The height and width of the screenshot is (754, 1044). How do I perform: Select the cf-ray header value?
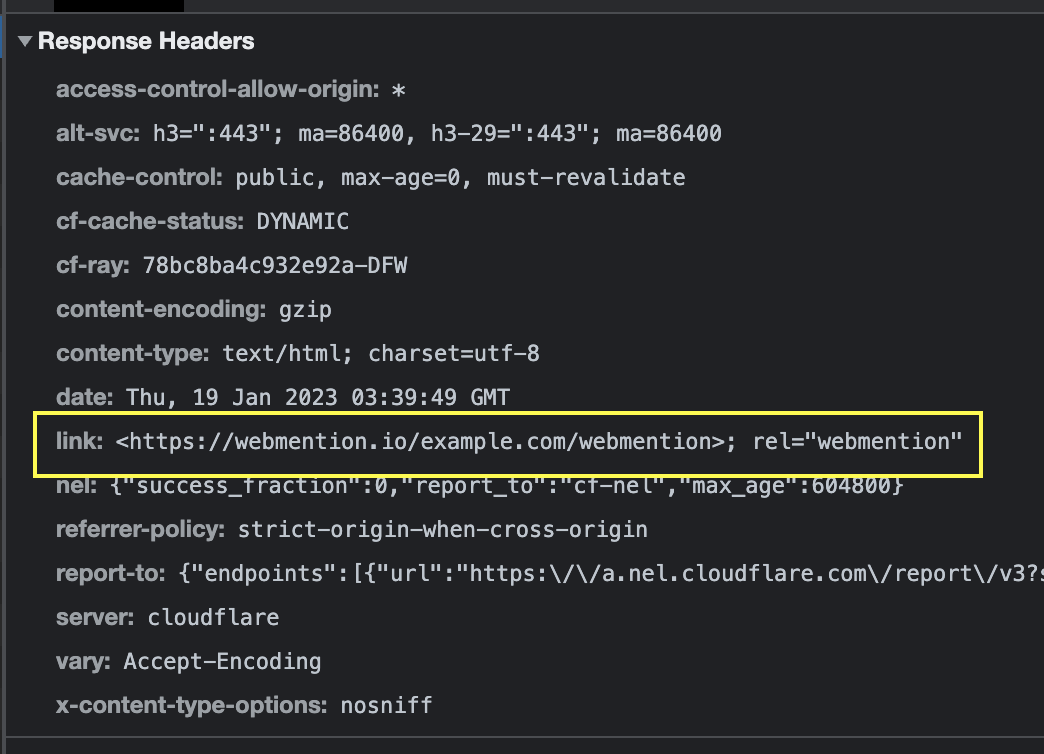(277, 265)
